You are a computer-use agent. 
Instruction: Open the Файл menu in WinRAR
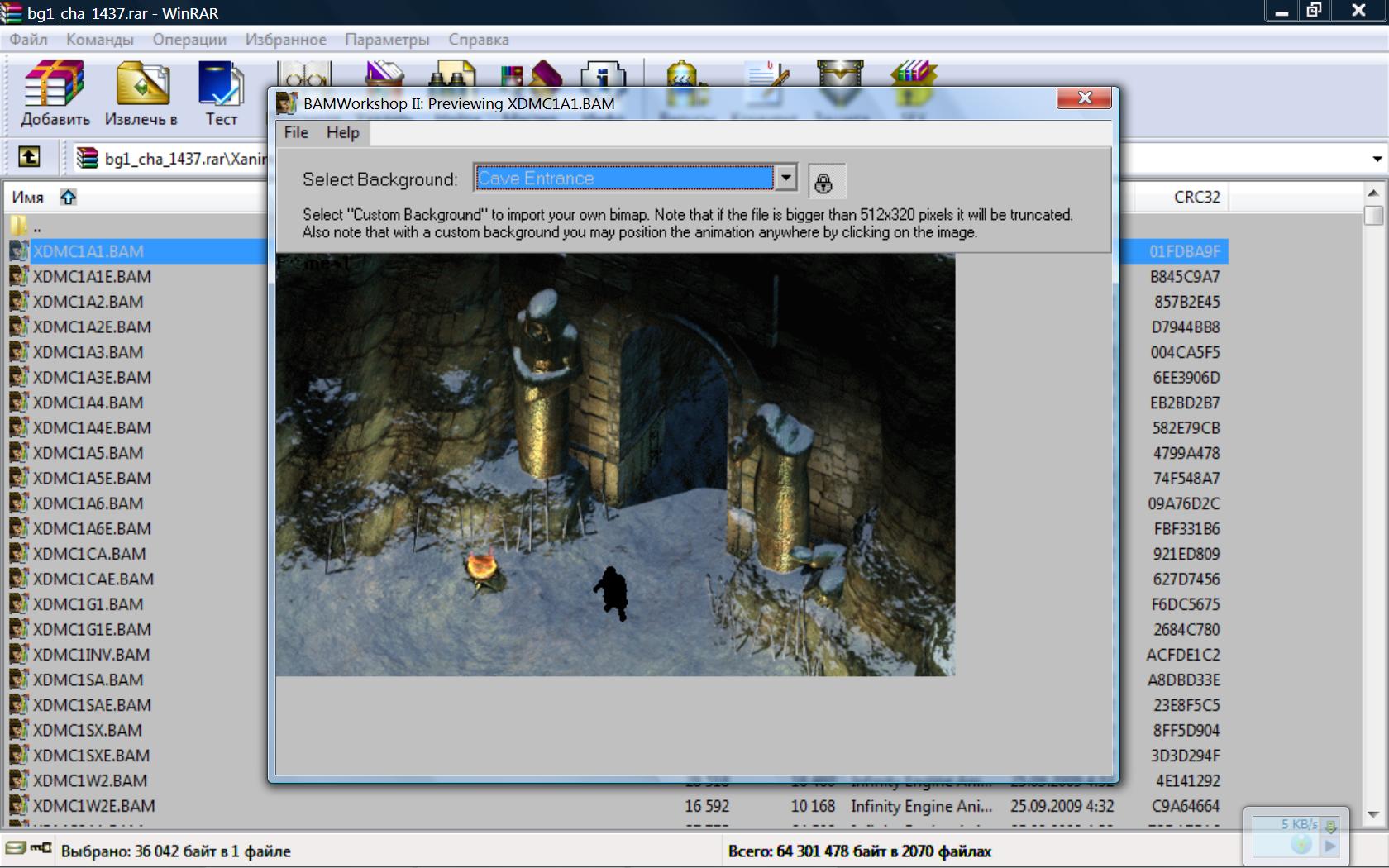(29, 40)
